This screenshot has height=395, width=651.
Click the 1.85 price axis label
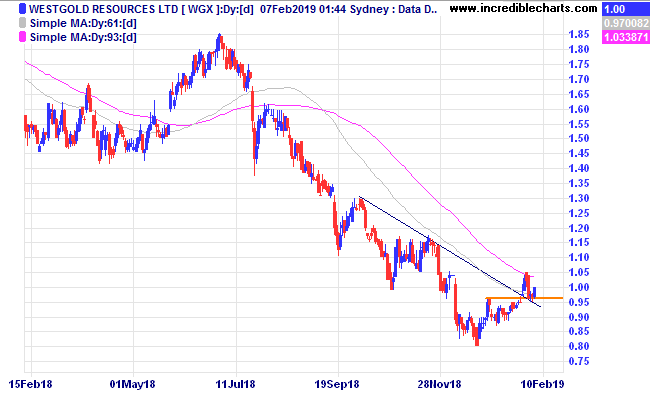pos(578,34)
